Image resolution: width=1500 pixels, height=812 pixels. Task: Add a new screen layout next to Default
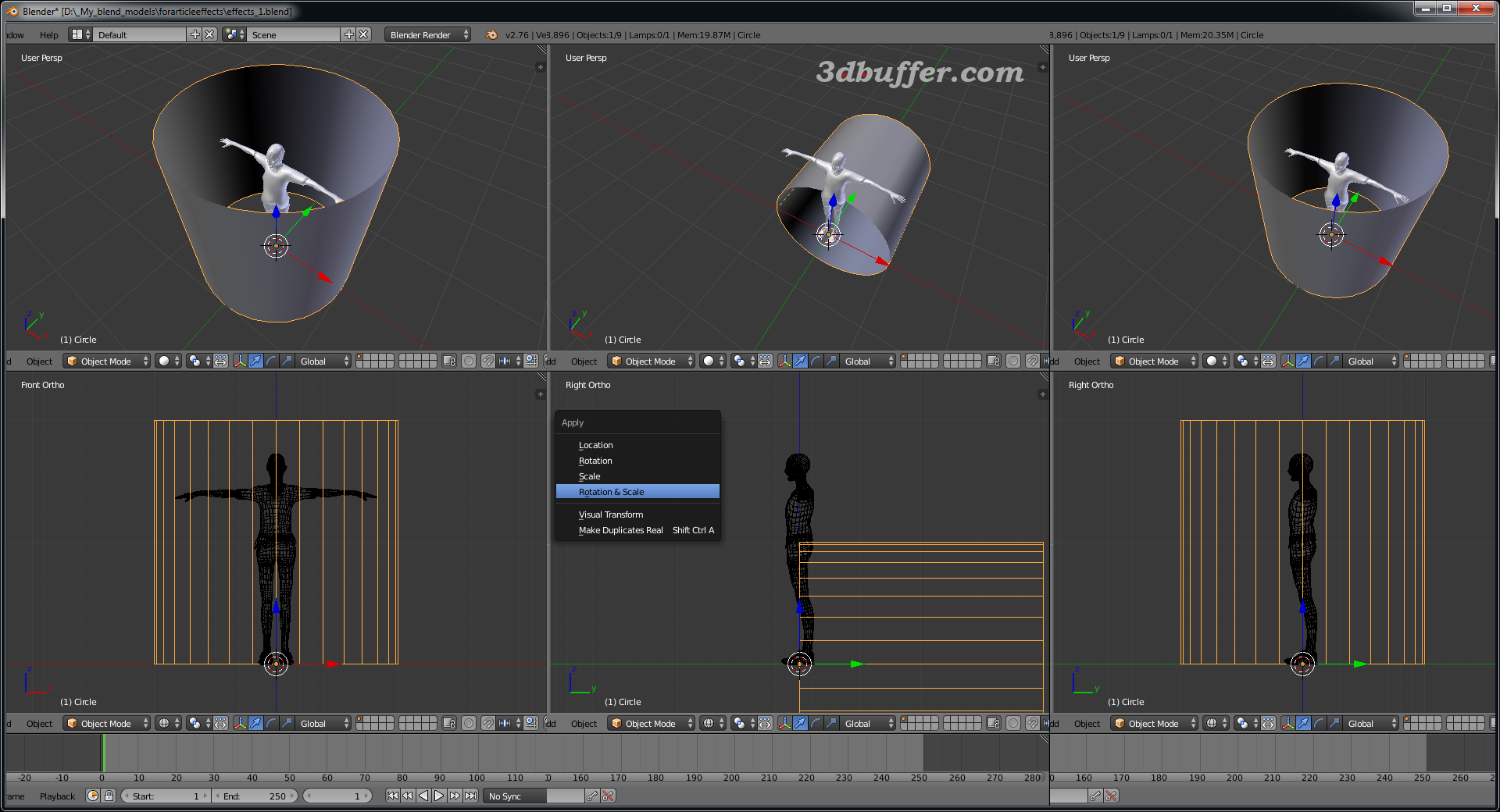(x=195, y=35)
